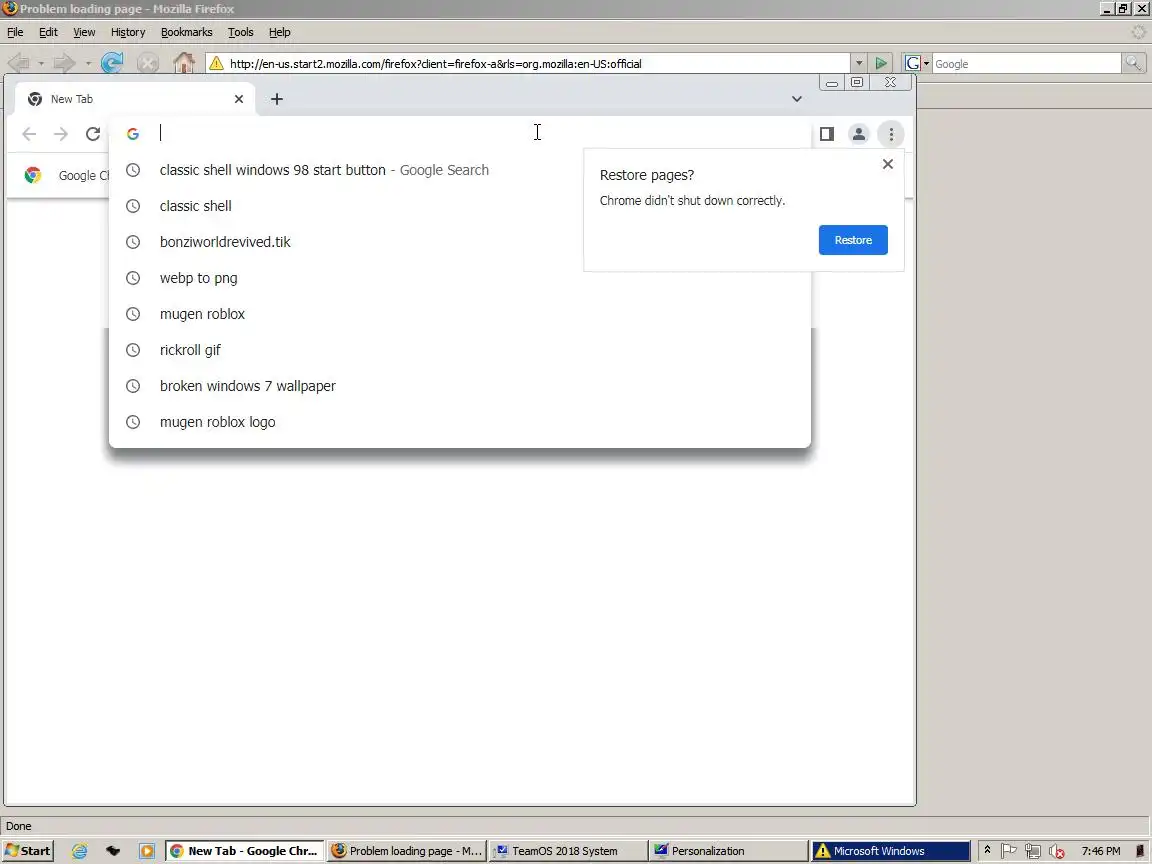Reload page in Chrome toolbar
Screen dimensions: 1152x864
click(93, 134)
